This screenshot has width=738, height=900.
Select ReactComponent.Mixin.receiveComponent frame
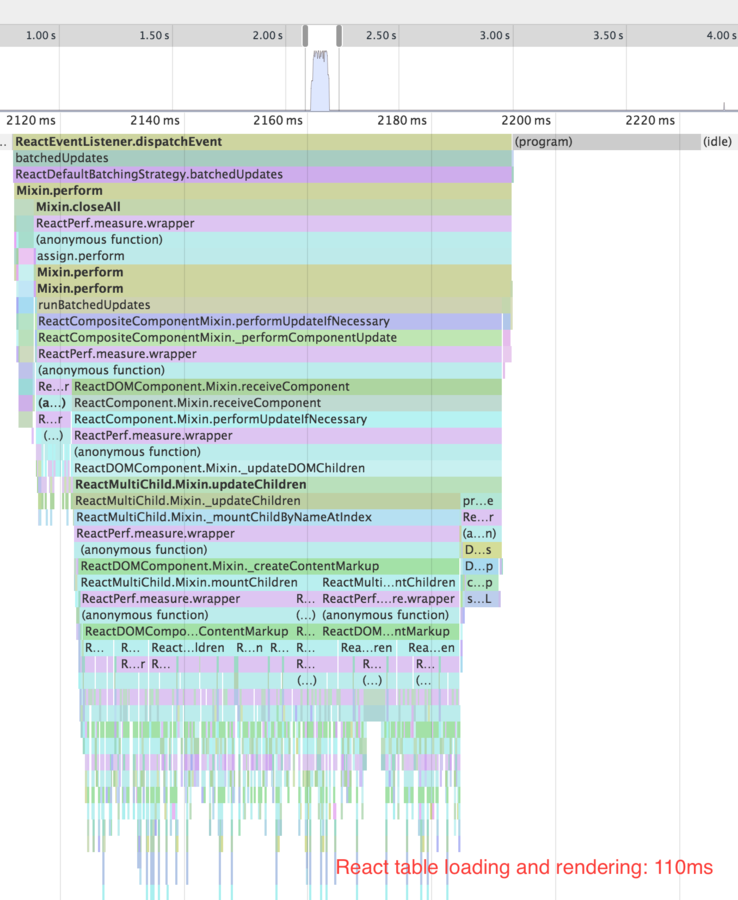(287, 403)
